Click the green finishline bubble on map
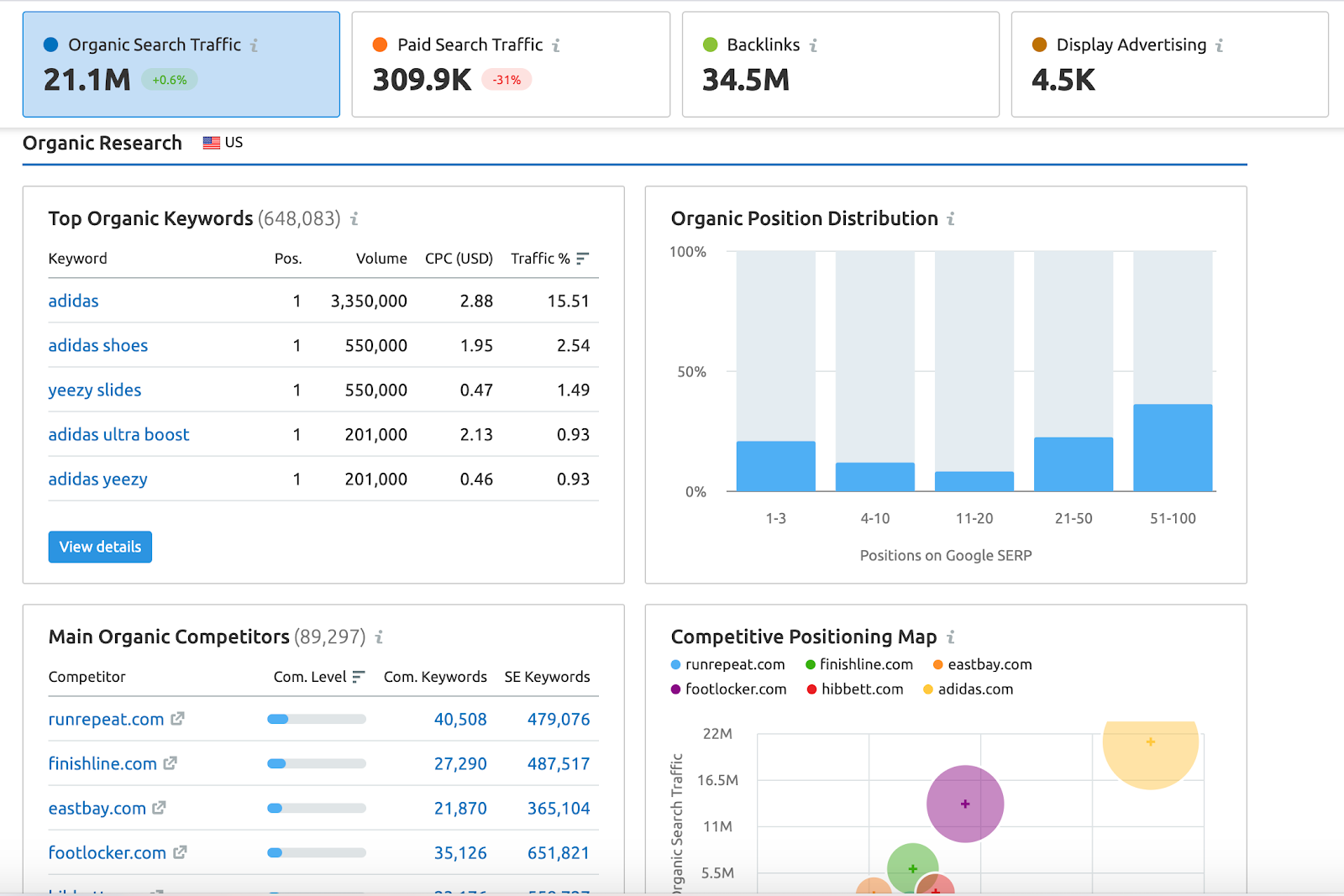 point(912,868)
